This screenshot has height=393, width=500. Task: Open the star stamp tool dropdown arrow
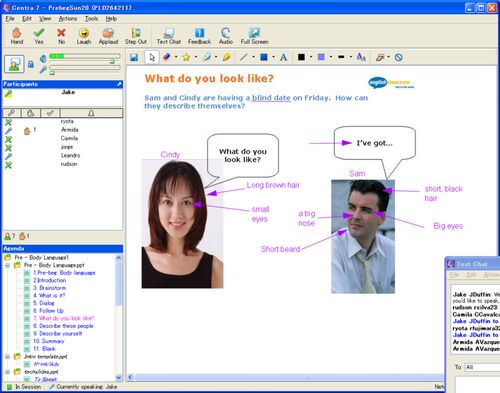click(x=196, y=57)
